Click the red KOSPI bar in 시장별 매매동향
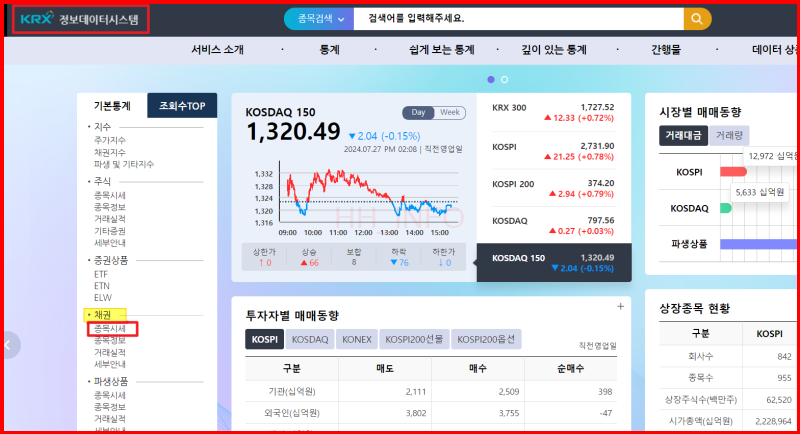 733,172
